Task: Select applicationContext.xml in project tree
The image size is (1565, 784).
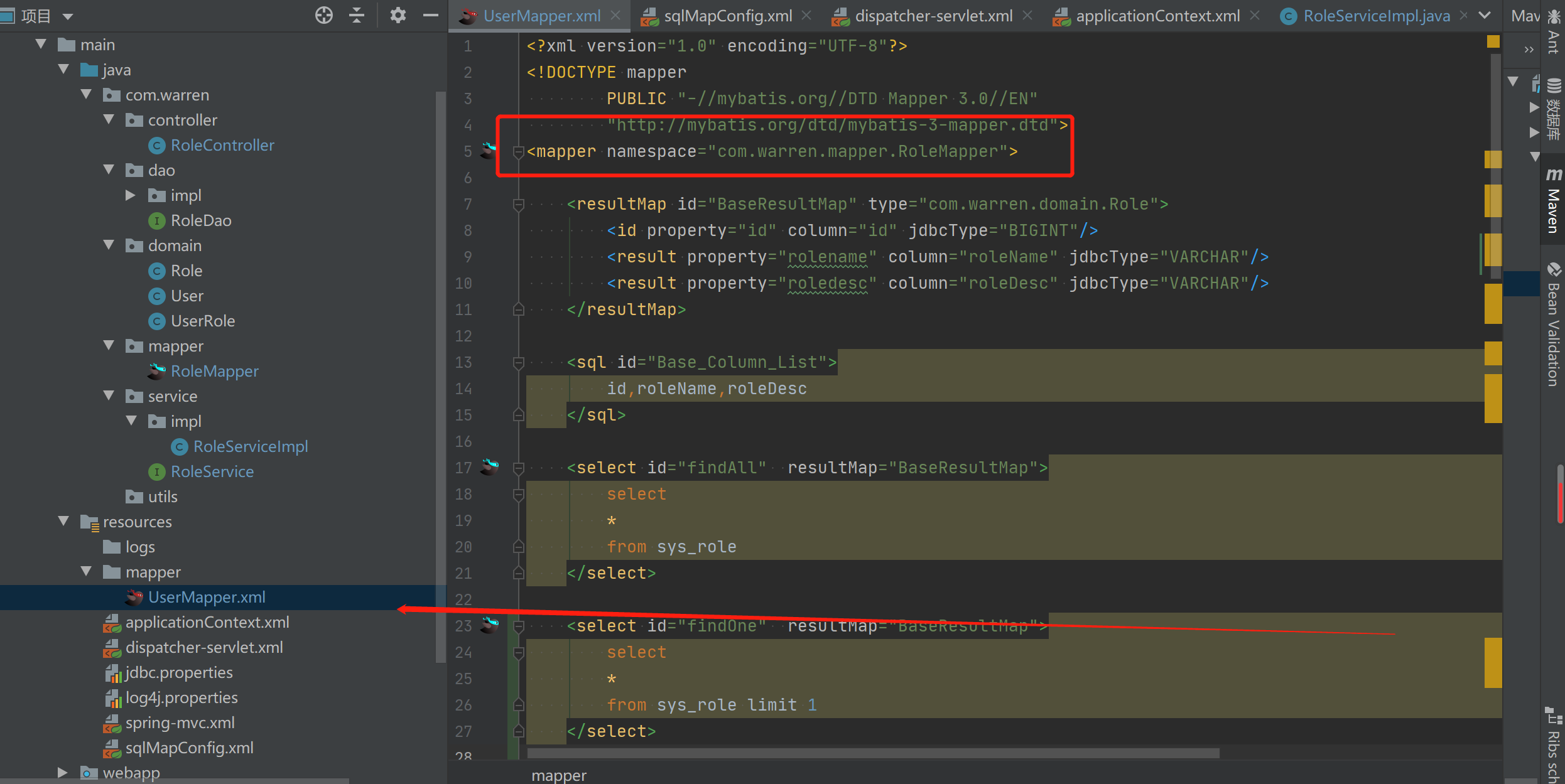Action: (207, 622)
